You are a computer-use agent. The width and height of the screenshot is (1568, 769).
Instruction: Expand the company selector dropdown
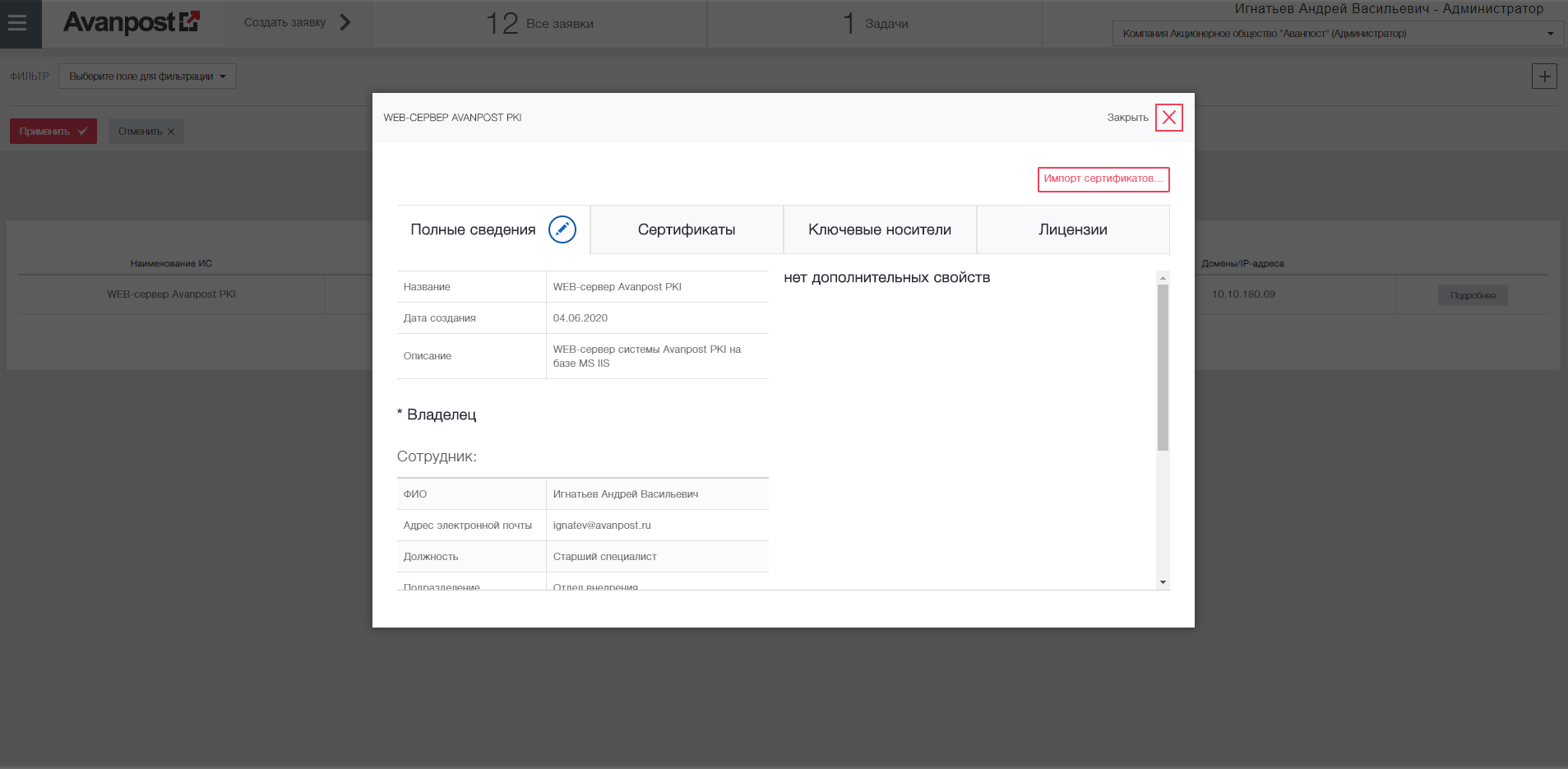click(x=1338, y=34)
